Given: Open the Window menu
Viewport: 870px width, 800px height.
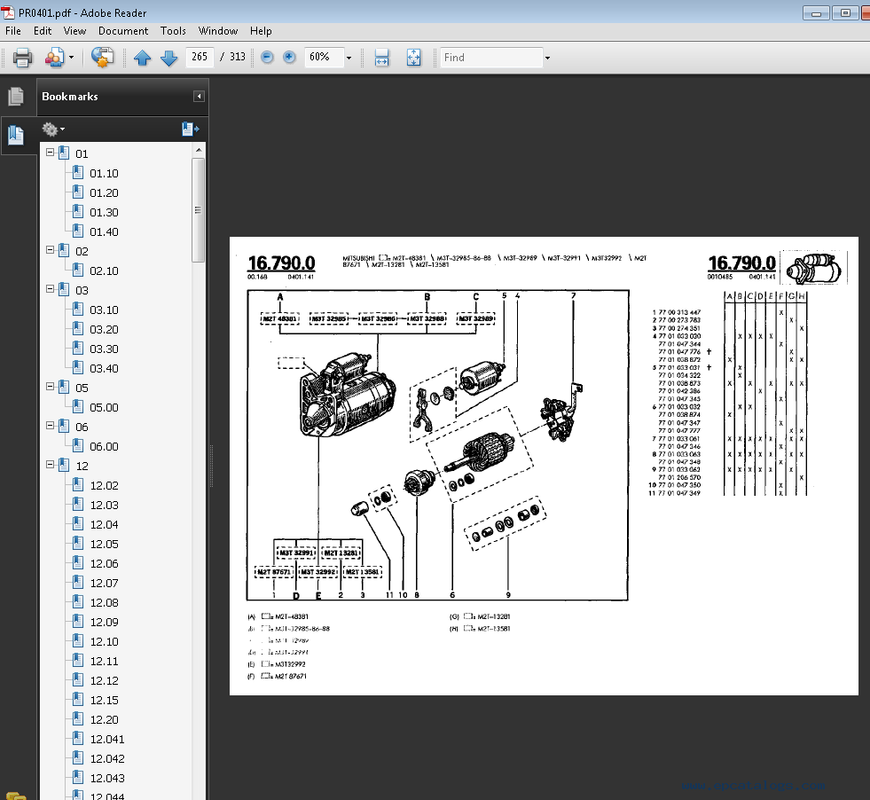Looking at the screenshot, I should point(218,31).
